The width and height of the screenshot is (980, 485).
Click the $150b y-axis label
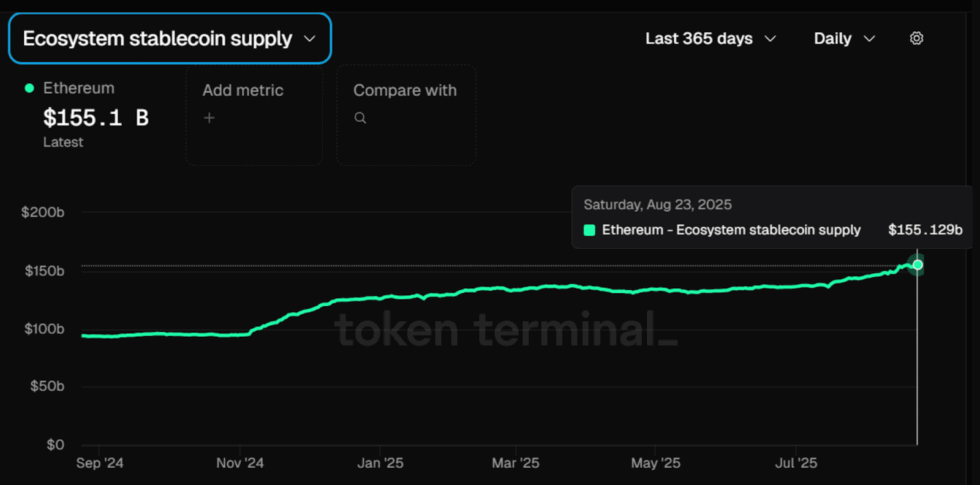[44, 271]
